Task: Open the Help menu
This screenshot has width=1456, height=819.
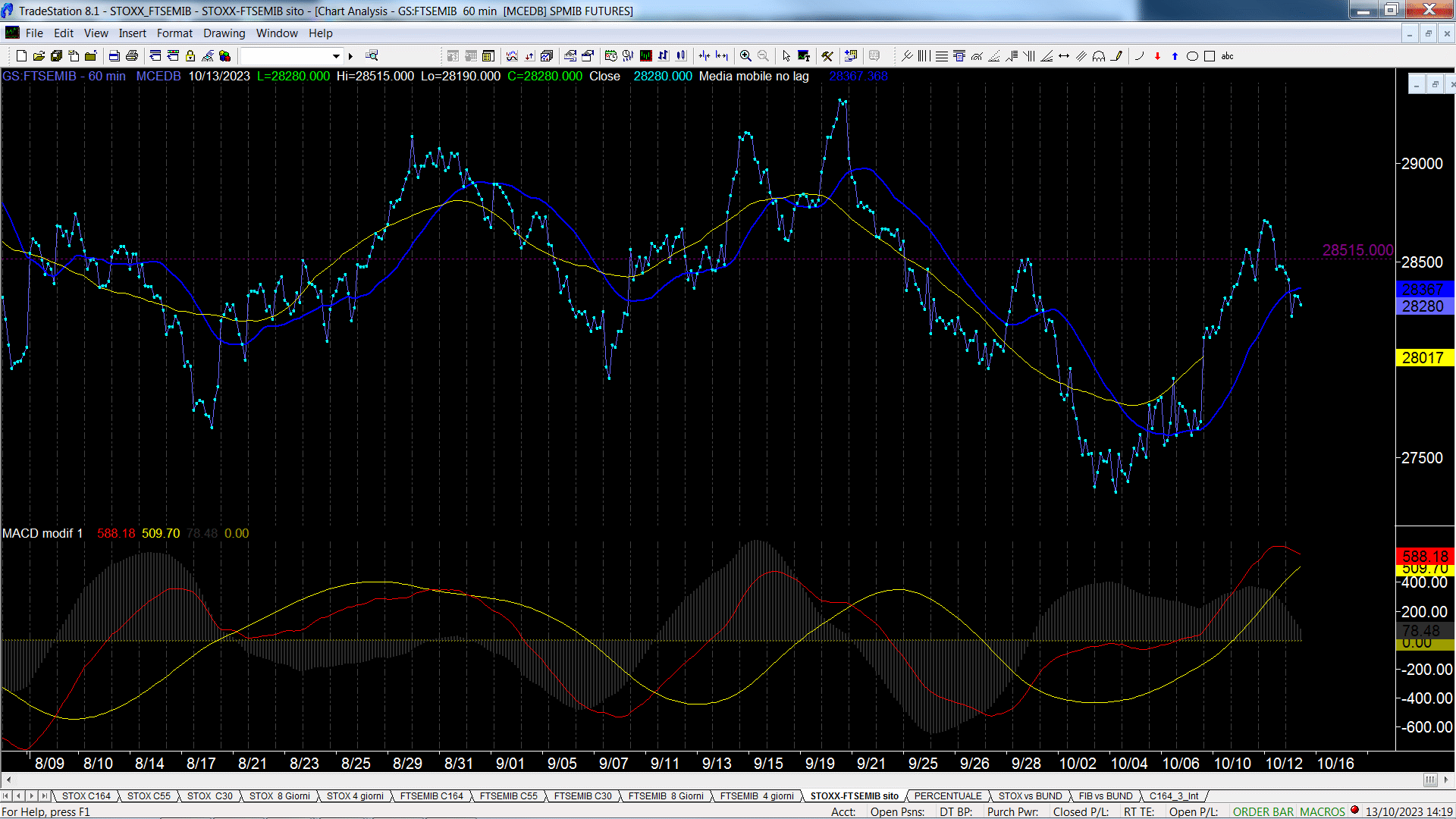Action: coord(320,33)
